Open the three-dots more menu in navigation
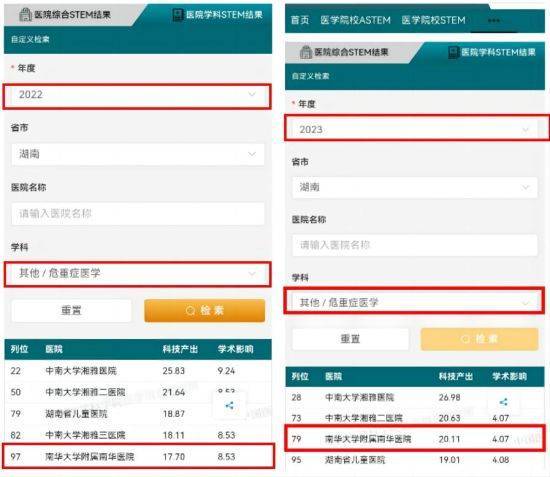This screenshot has height=477, width=550. tap(494, 20)
